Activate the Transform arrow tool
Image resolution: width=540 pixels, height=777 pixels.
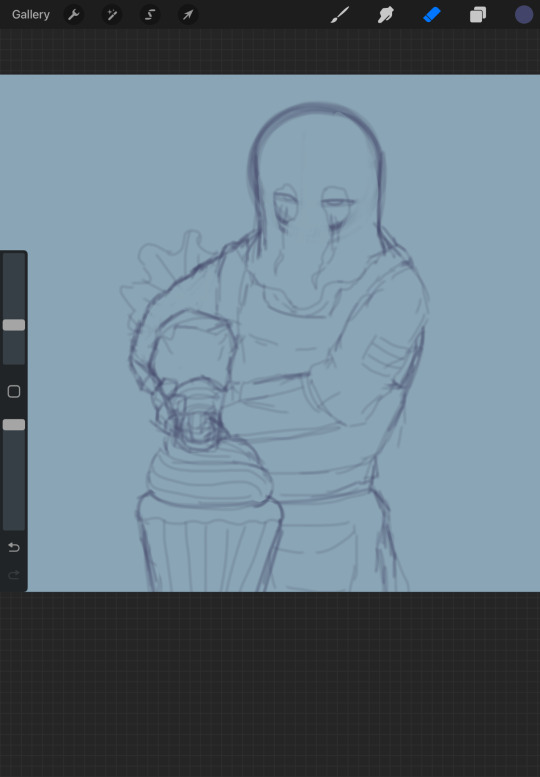(x=188, y=15)
